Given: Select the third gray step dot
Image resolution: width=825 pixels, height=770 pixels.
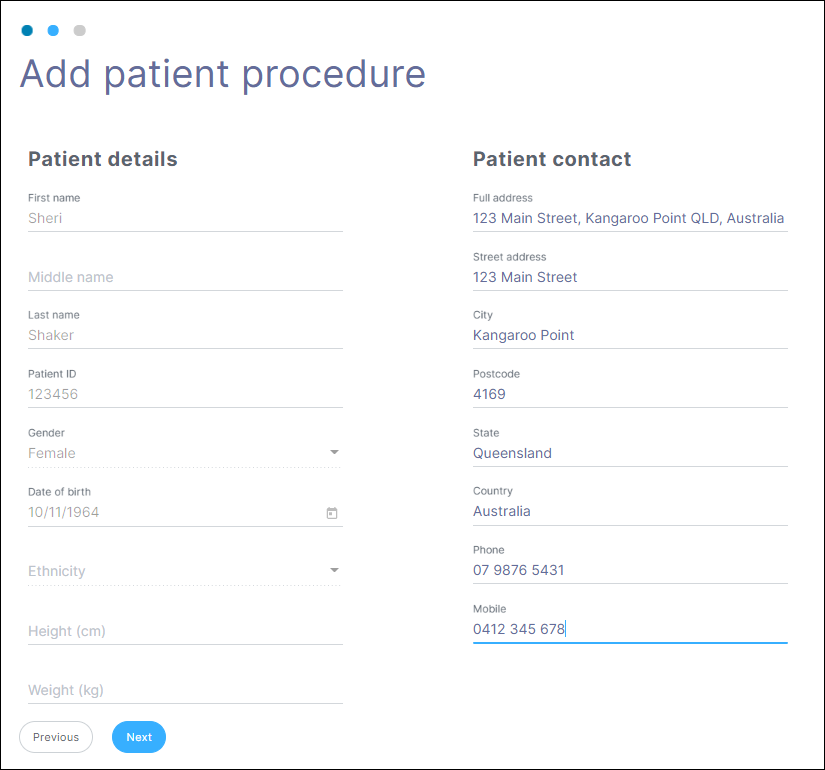Looking at the screenshot, I should (x=80, y=30).
